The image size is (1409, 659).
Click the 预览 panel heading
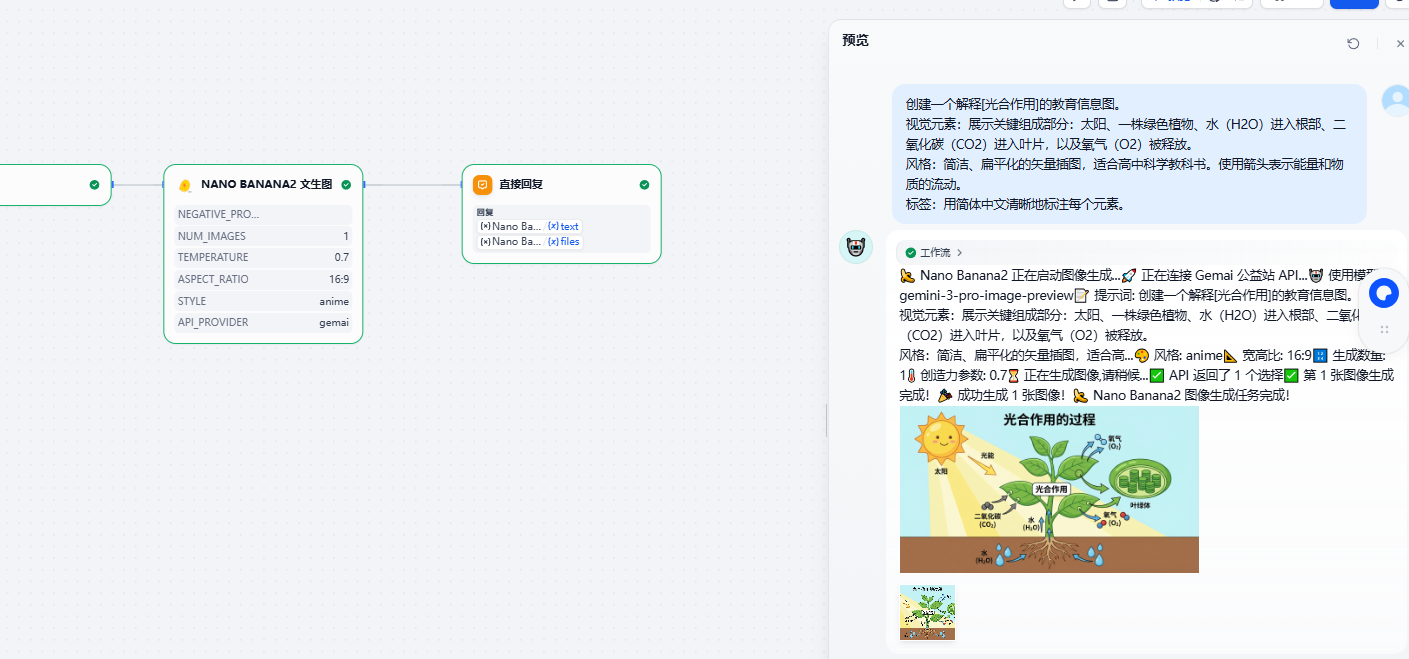[x=855, y=40]
